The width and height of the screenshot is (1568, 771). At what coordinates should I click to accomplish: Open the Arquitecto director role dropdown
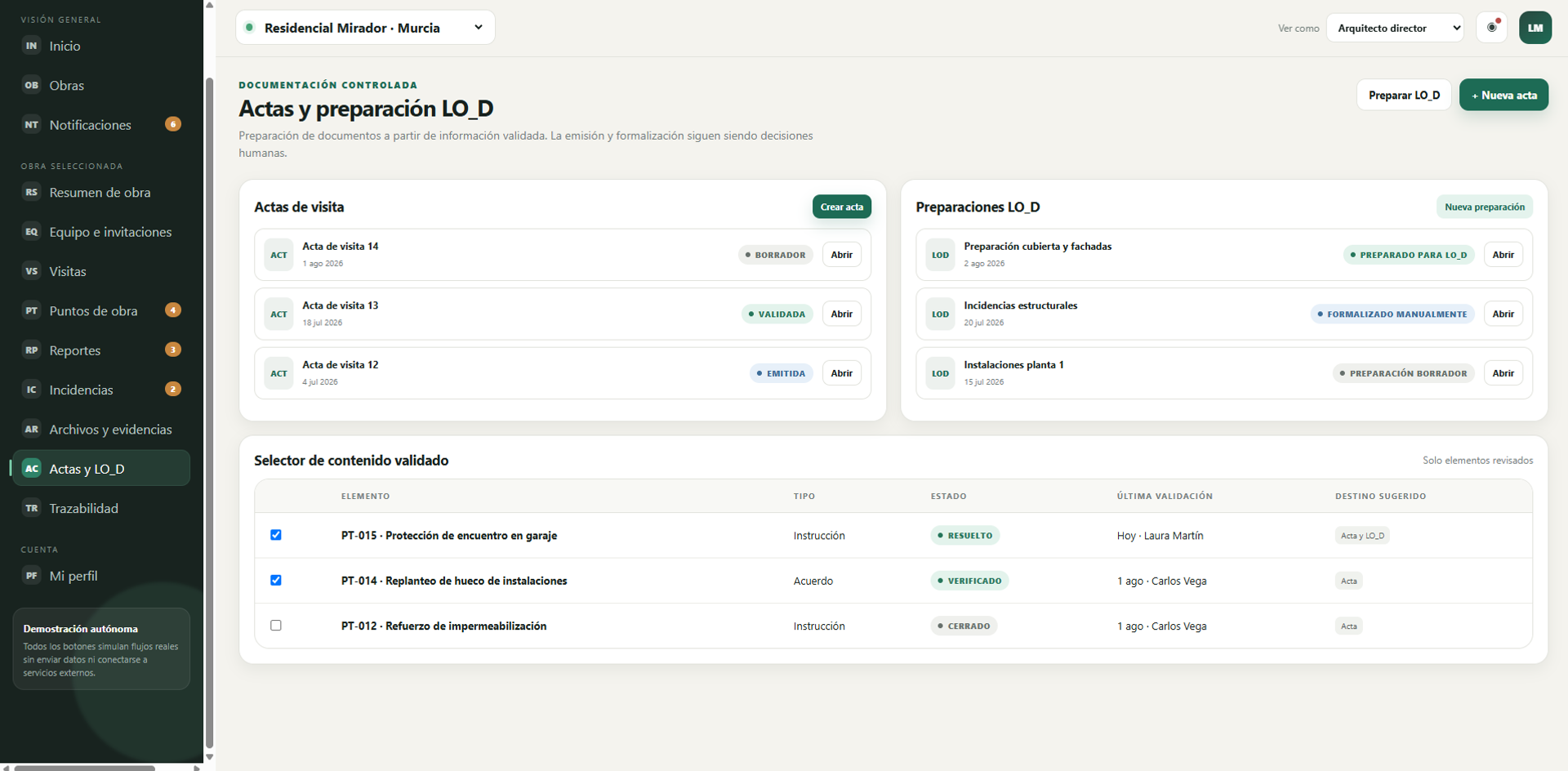[1395, 28]
